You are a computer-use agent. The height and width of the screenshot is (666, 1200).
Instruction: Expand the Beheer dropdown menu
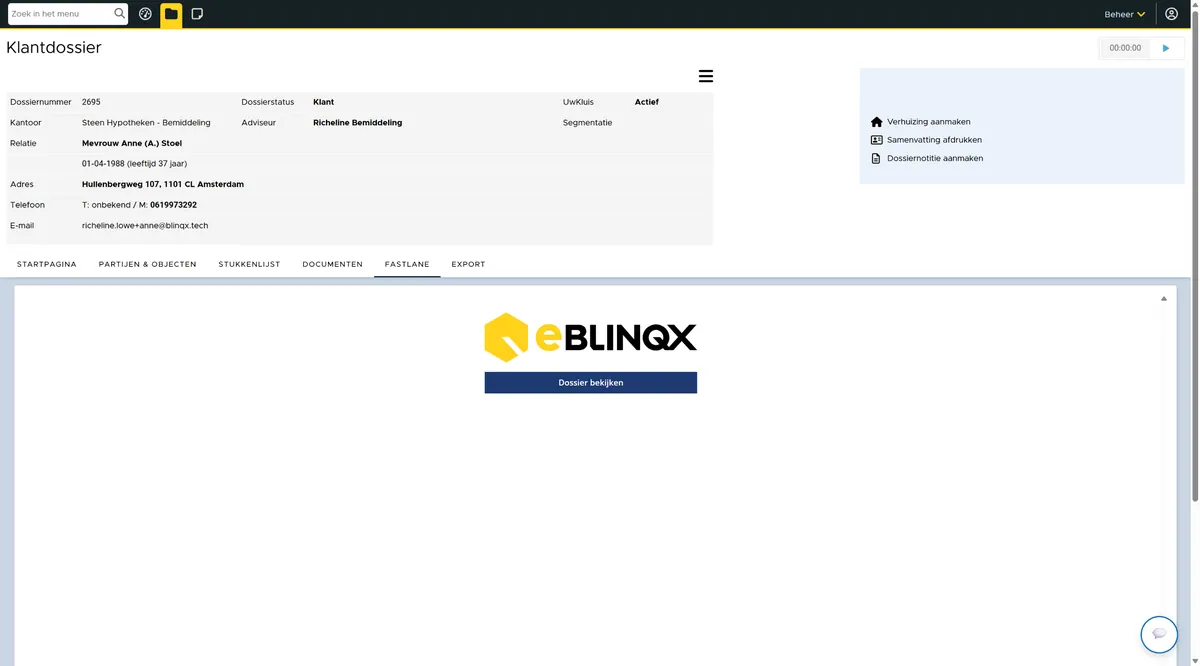pyautogui.click(x=1125, y=14)
